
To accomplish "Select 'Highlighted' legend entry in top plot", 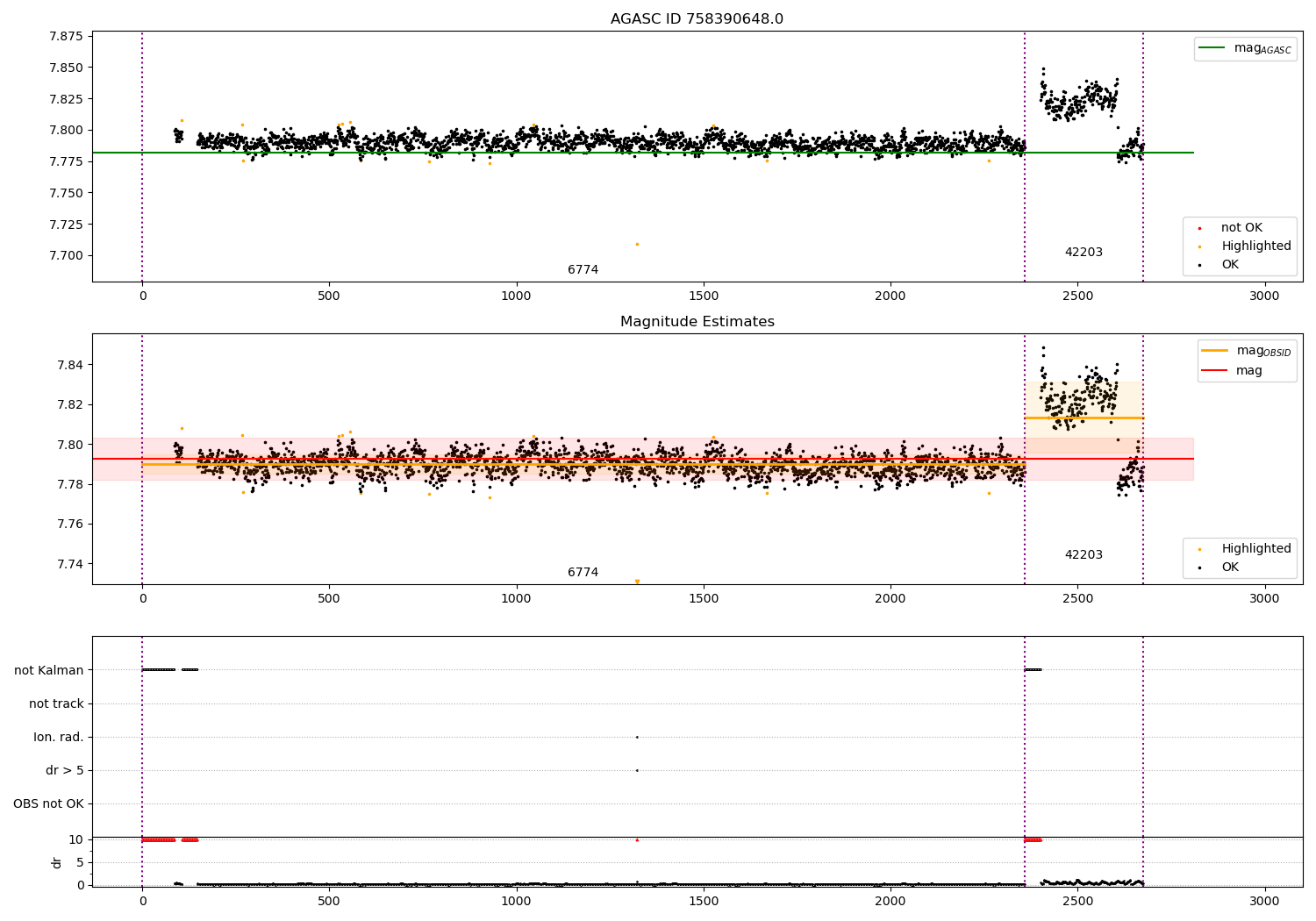I will [x=1255, y=246].
